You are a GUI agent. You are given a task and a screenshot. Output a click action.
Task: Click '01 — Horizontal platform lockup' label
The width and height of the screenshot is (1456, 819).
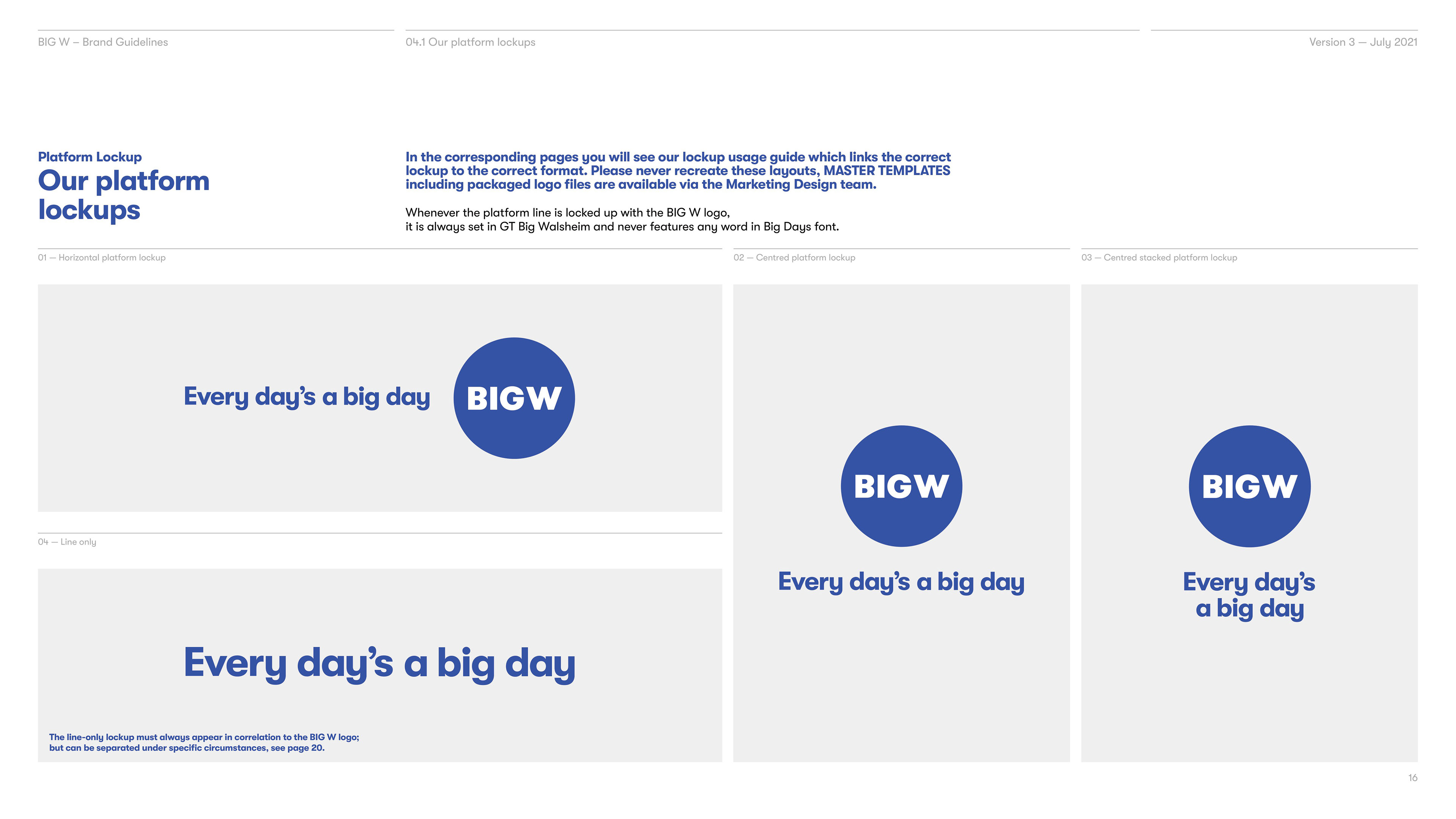point(102,257)
